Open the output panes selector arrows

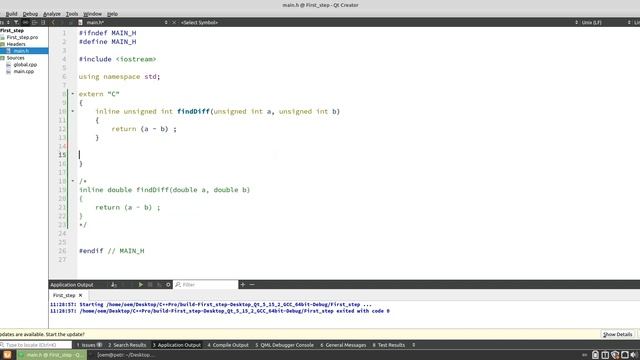click(413, 345)
